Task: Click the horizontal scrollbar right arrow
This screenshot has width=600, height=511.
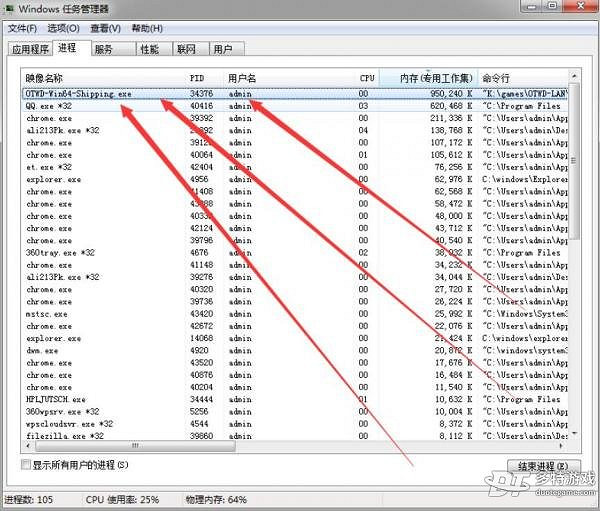Action: 561,446
